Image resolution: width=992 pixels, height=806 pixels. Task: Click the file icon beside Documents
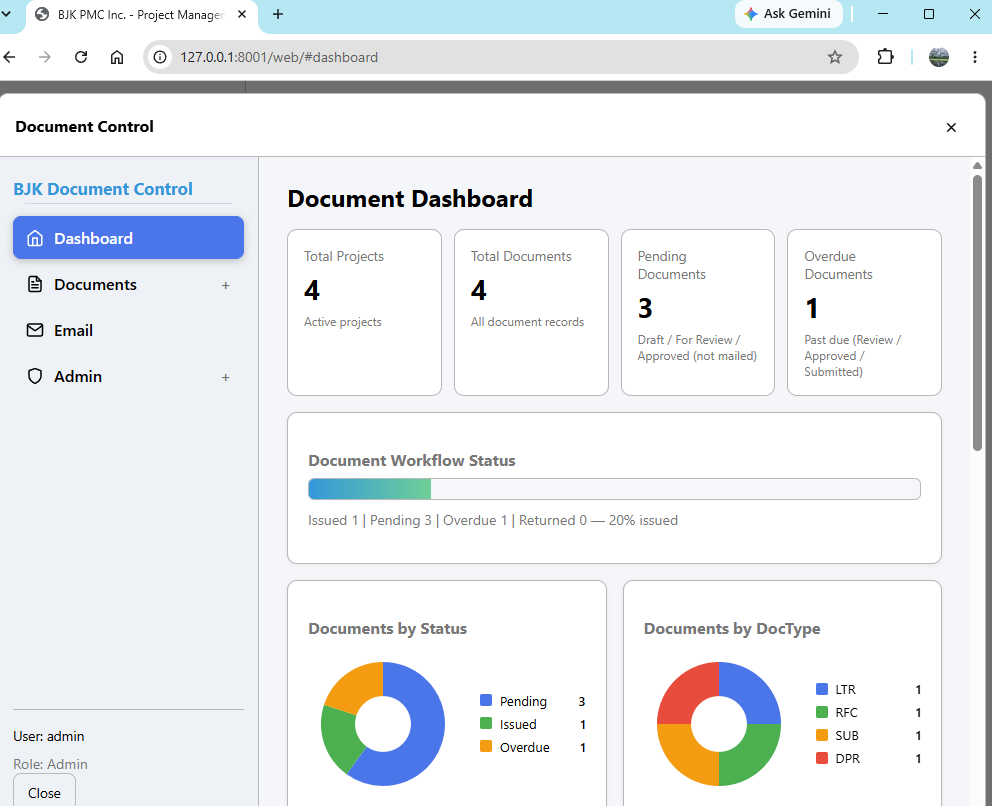pyautogui.click(x=35, y=285)
